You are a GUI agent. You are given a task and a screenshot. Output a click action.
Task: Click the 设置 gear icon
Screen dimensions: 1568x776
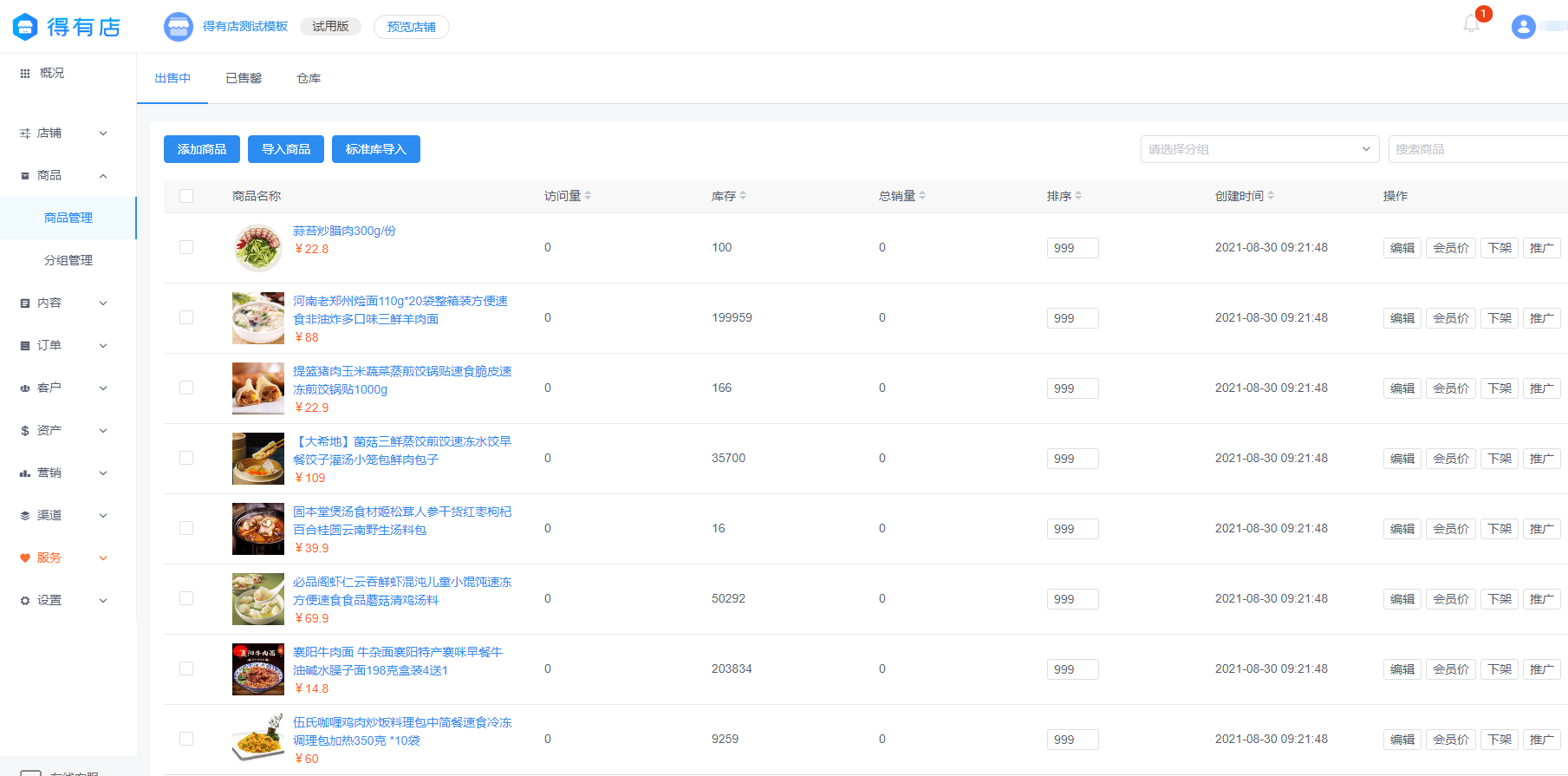[25, 601]
